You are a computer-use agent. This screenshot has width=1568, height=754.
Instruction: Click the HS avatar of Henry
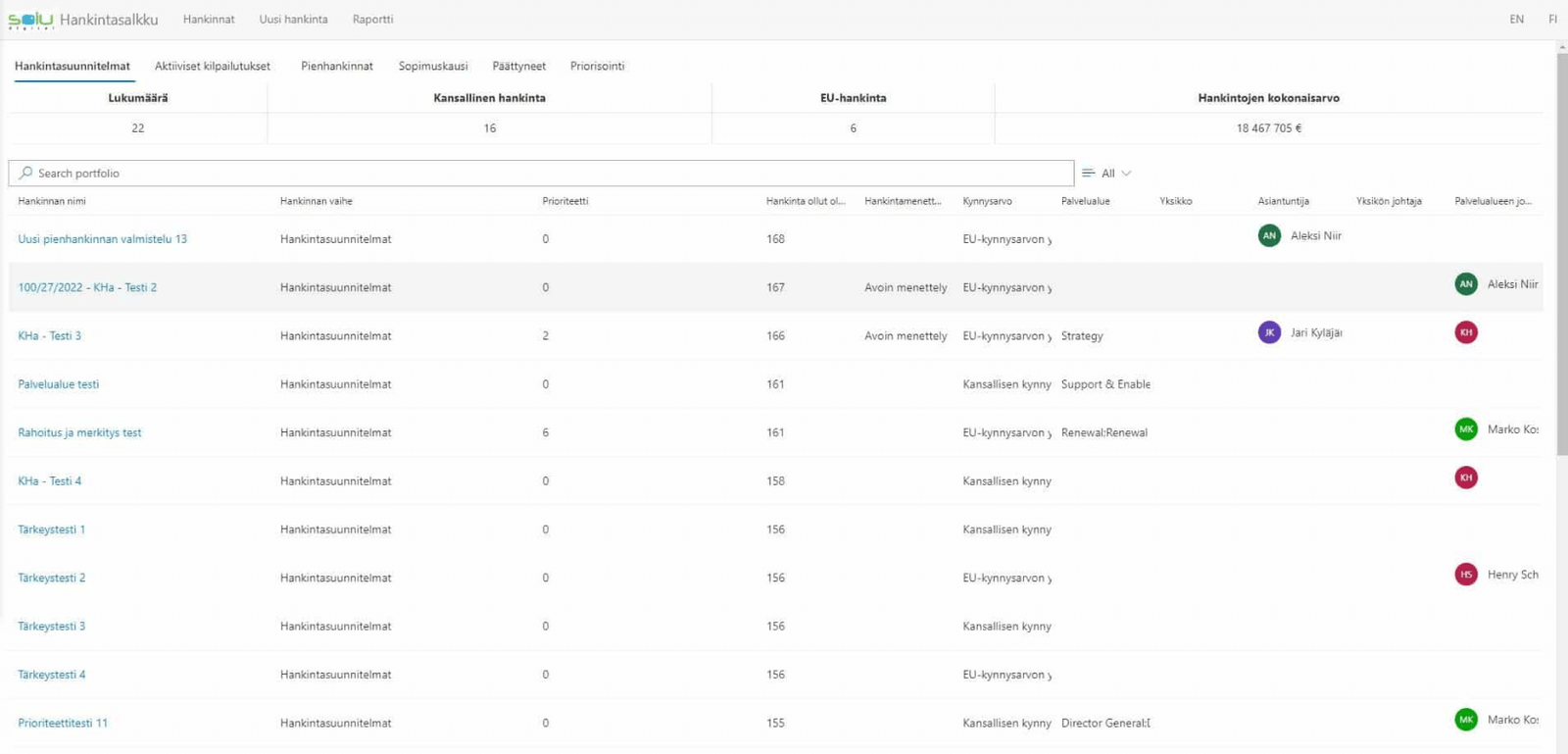(x=1466, y=575)
